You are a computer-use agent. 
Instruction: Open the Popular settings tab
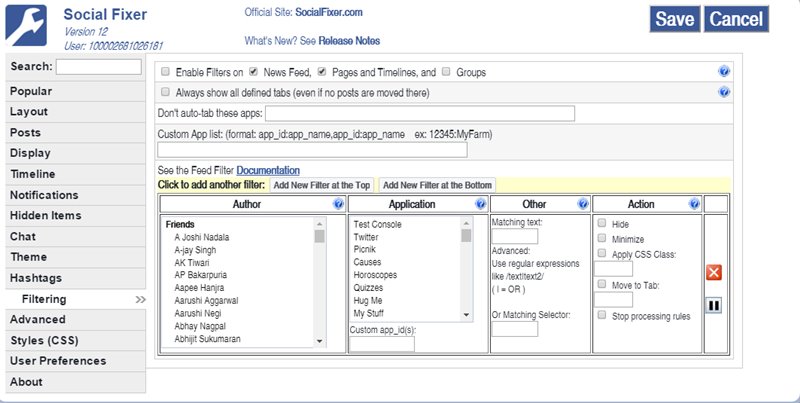[75, 91]
